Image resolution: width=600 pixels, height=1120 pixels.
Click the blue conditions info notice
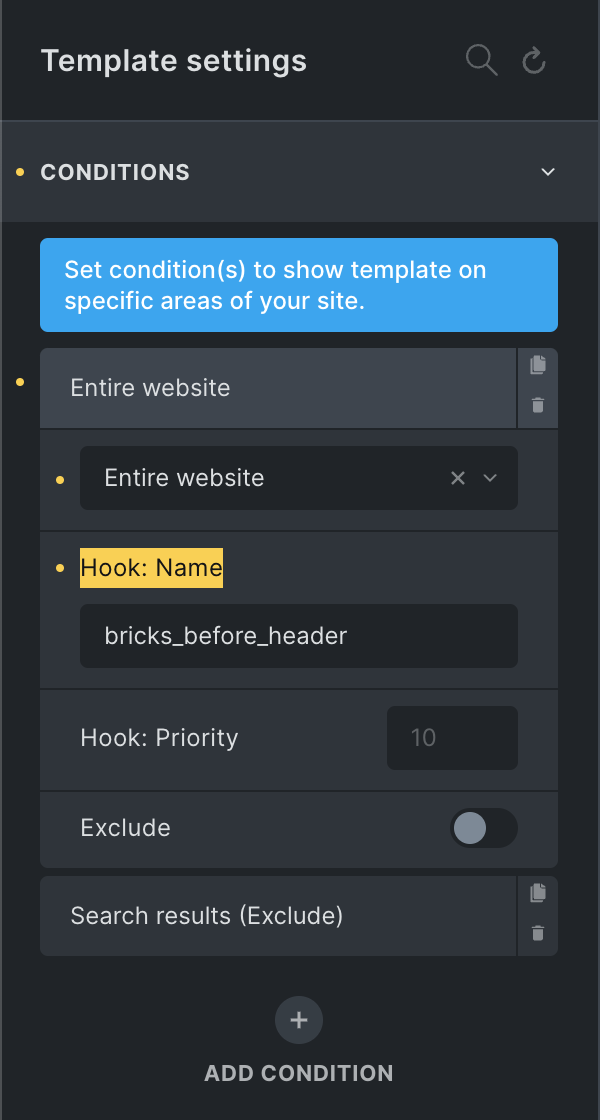pyautogui.click(x=299, y=285)
